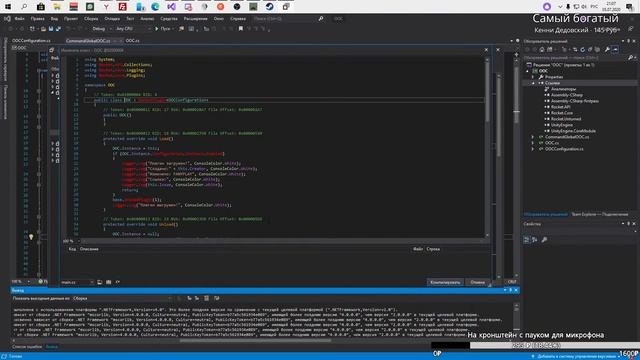Open the Вид menu
Screen dimensions: 640x360
[54, 19]
